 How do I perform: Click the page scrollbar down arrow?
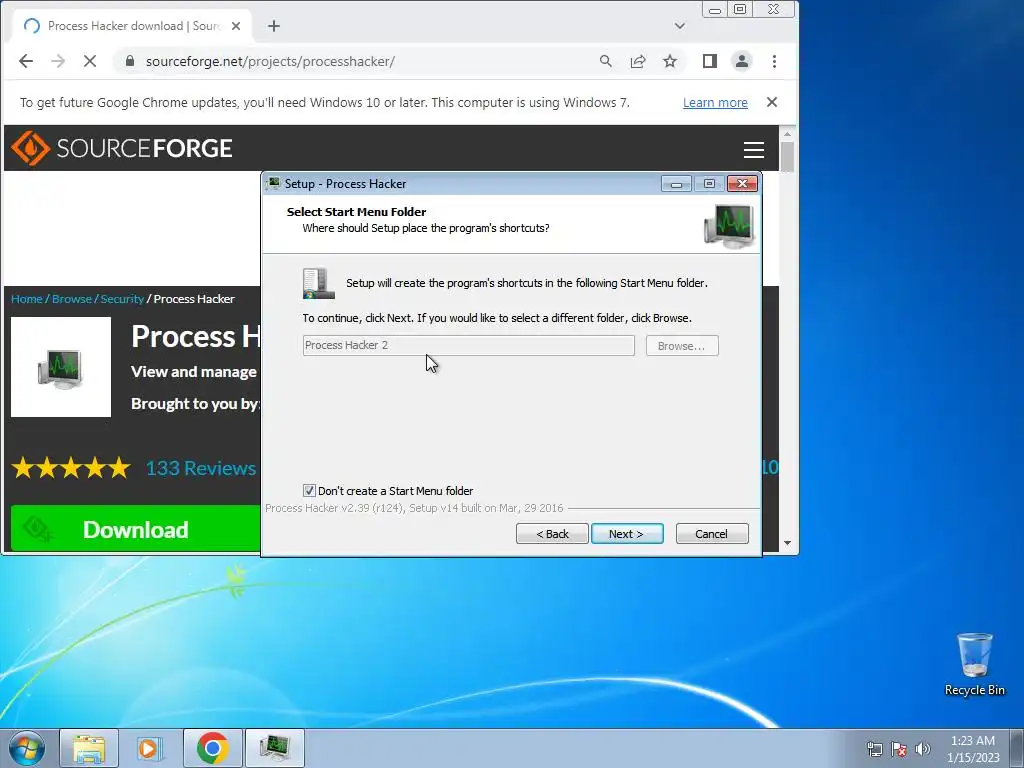[x=787, y=543]
